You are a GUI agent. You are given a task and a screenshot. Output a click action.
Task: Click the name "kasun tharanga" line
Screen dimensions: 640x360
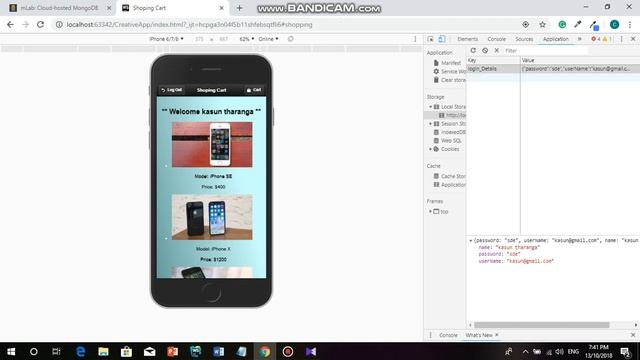click(509, 247)
